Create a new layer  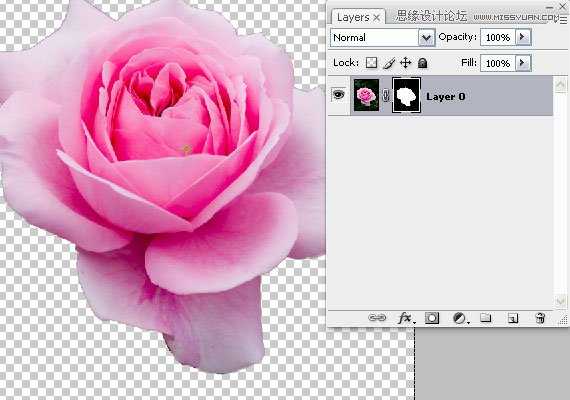(513, 318)
